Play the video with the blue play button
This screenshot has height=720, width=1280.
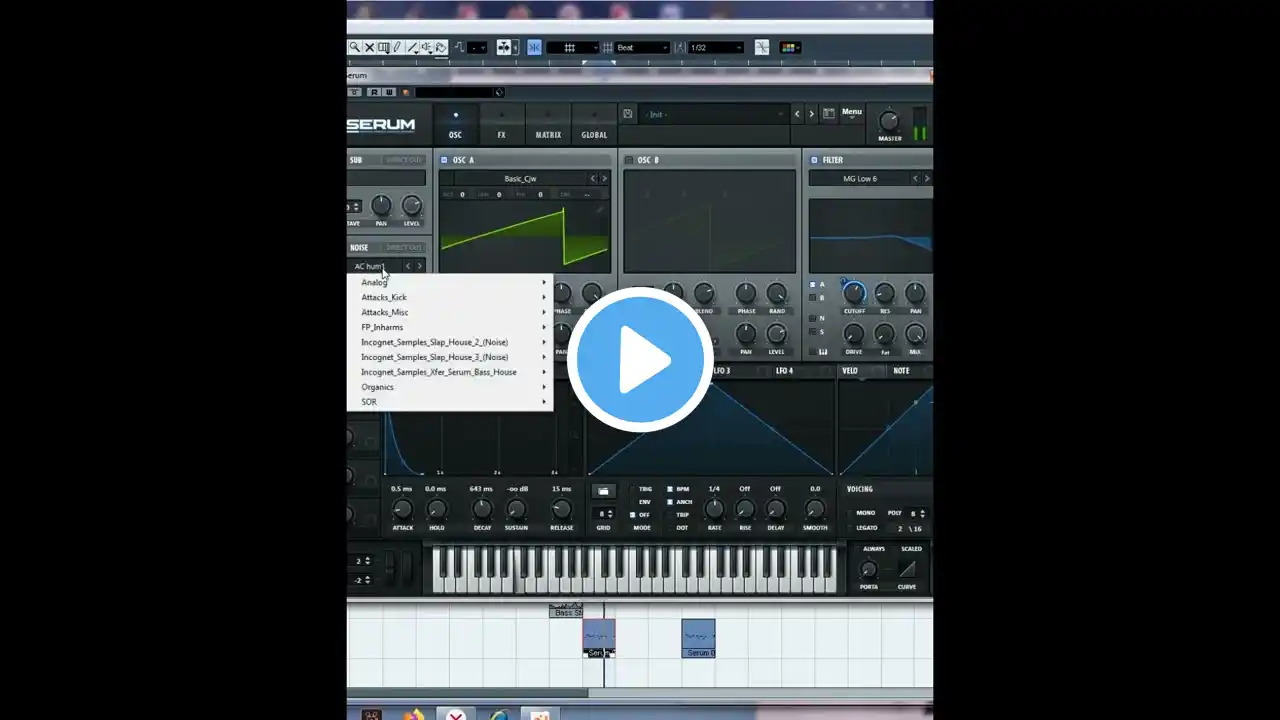coord(640,359)
